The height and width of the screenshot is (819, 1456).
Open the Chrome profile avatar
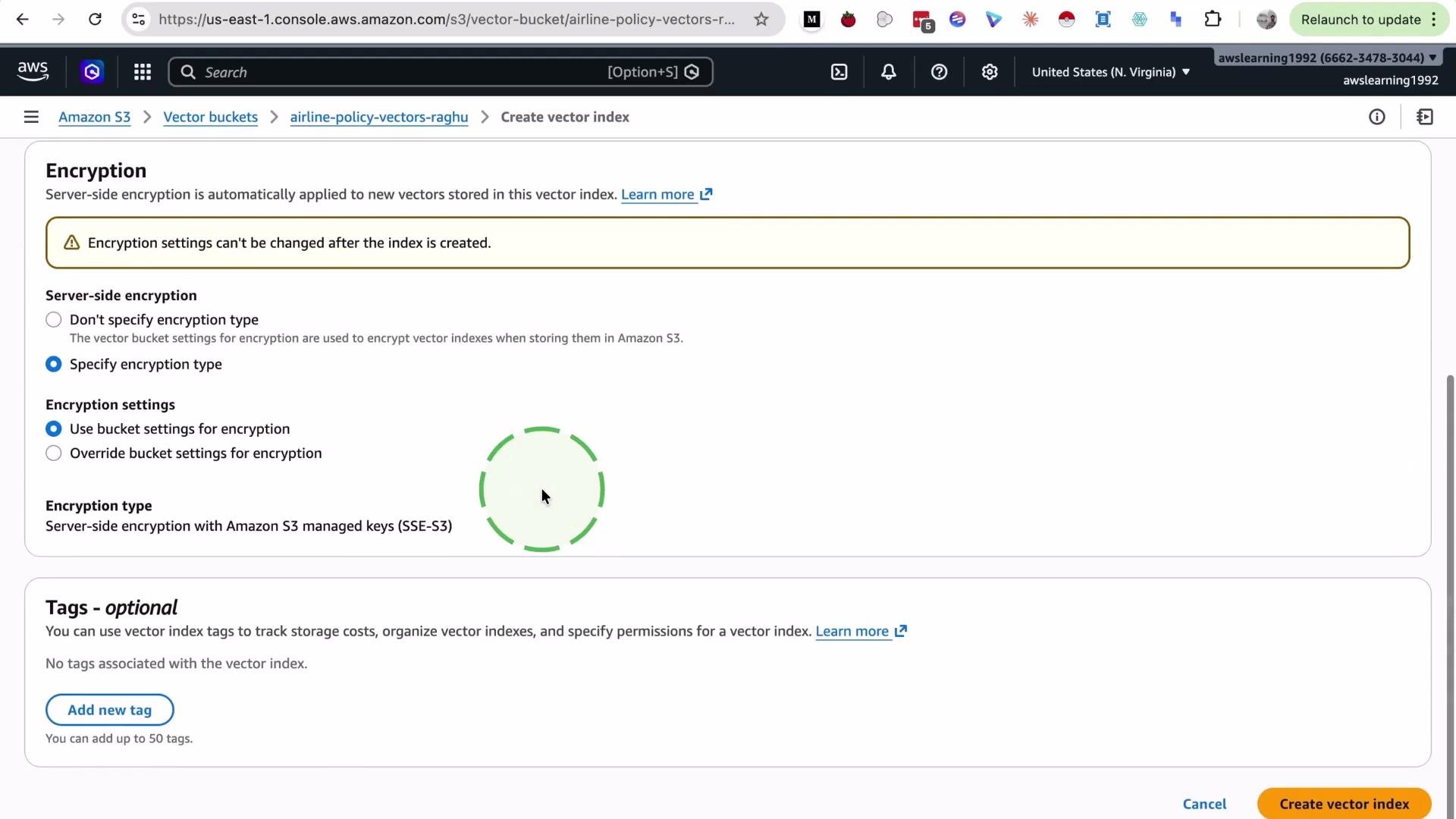coord(1266,20)
